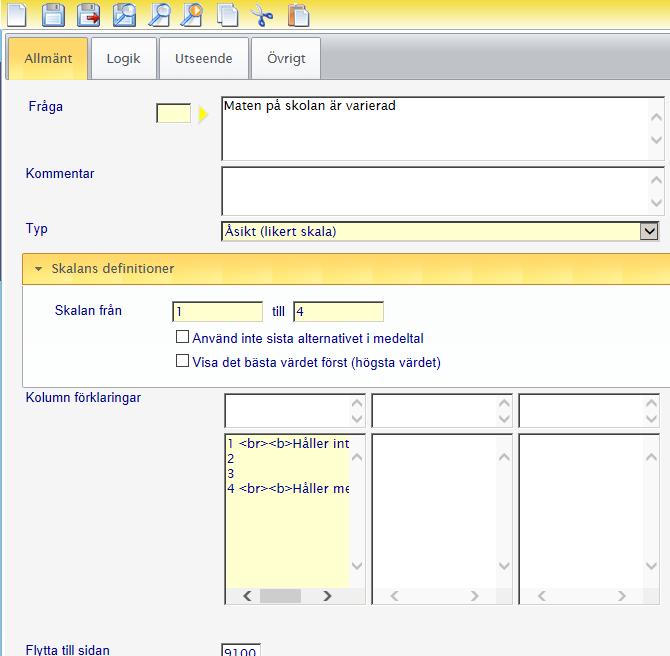Viewport: 670px width, 656px height.
Task: Select line '4 <br><b>Håller me' in list
Action: 288,488
